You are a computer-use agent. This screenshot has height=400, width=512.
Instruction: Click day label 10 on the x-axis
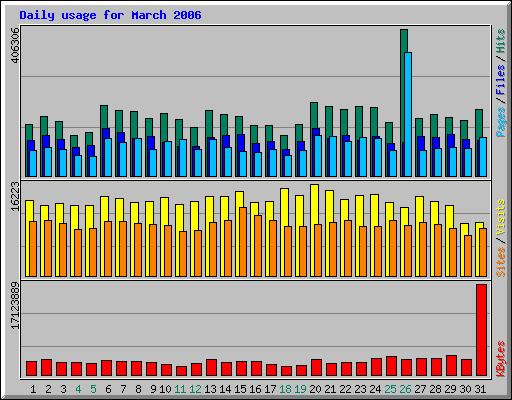(x=165, y=389)
